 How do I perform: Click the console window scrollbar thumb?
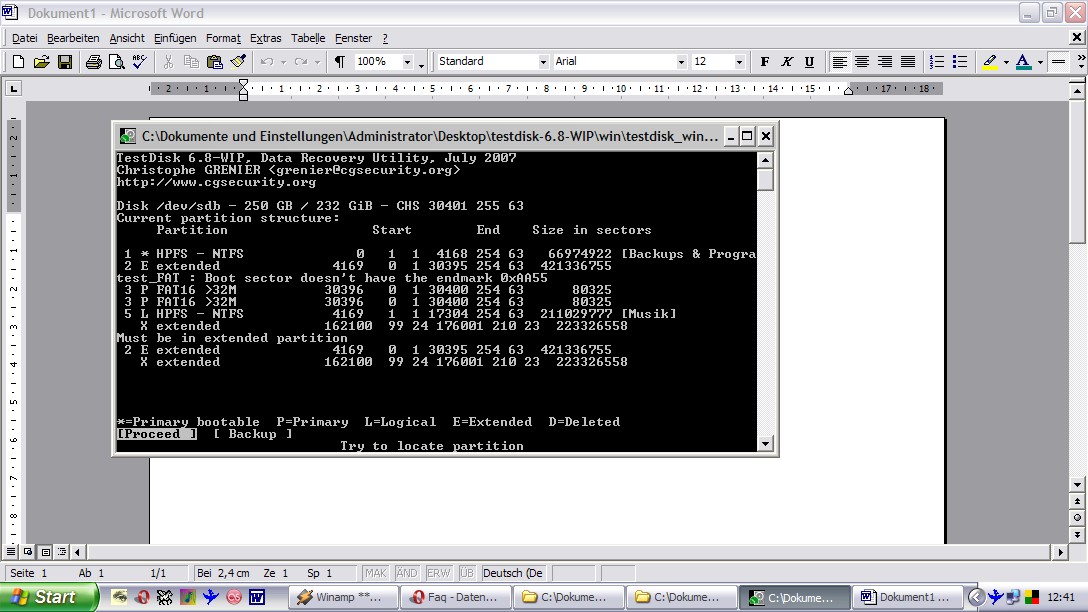(765, 179)
